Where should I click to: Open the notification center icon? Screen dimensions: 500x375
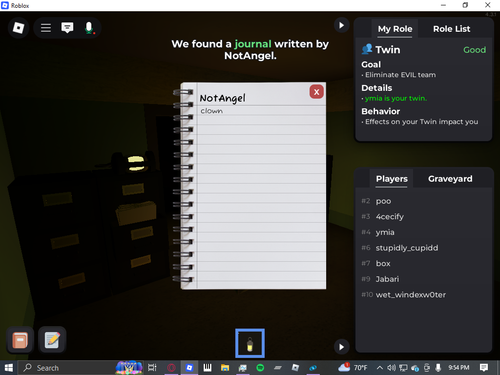(484, 368)
